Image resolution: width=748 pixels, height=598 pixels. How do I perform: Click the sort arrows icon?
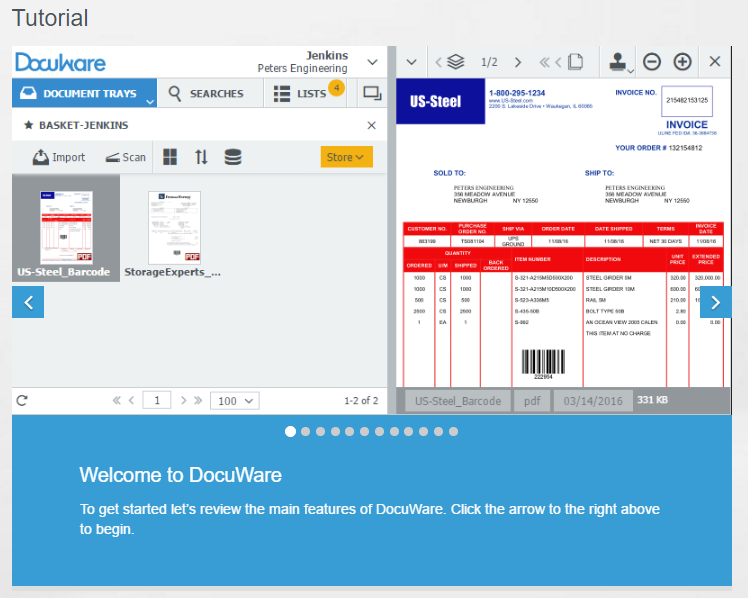[201, 157]
